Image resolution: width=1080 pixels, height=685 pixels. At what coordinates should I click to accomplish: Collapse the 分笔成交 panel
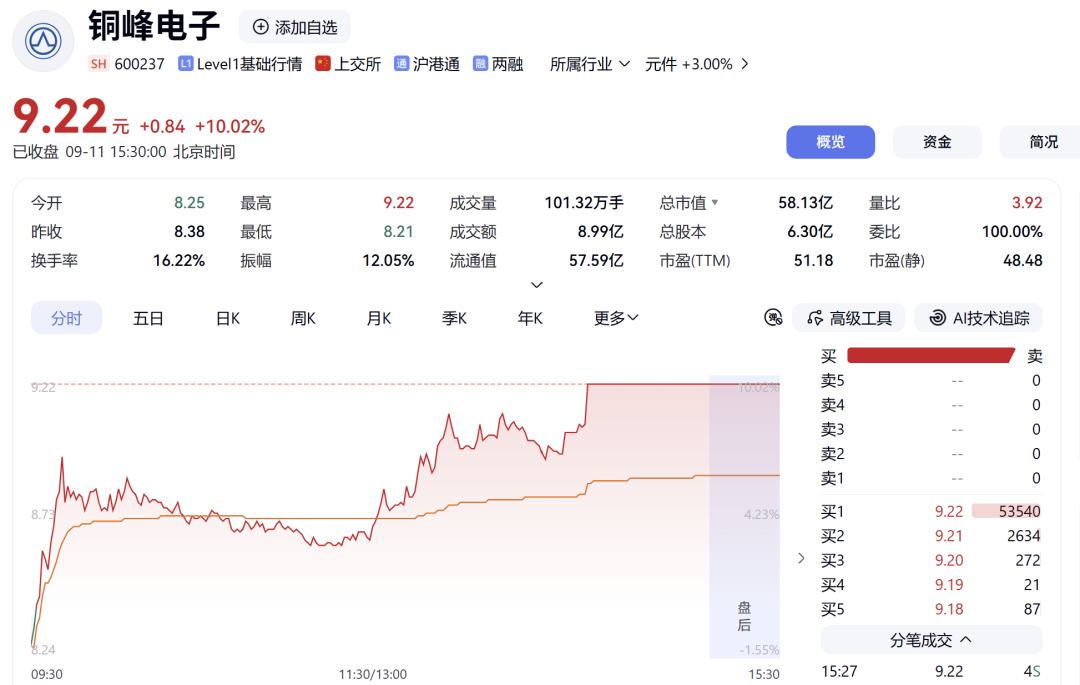(931, 640)
